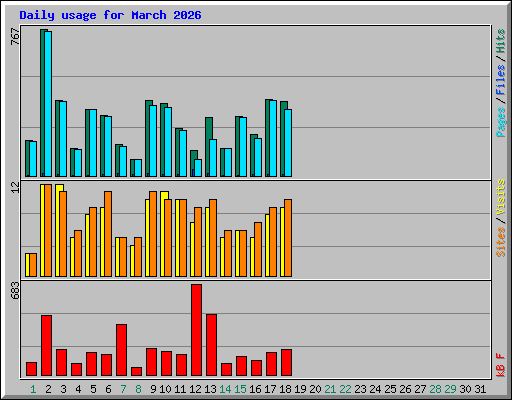This screenshot has width=512, height=400.
Task: Click the day 7 label on the axis
Action: 123,389
